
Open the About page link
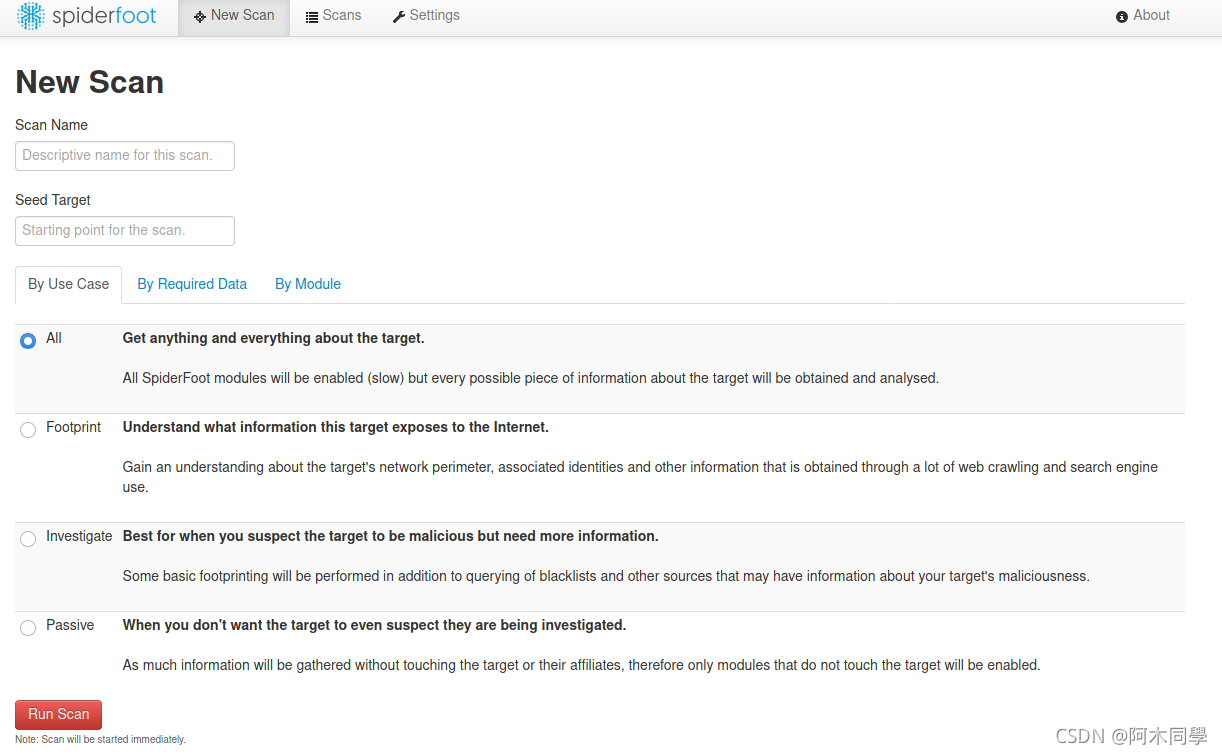click(x=1143, y=16)
